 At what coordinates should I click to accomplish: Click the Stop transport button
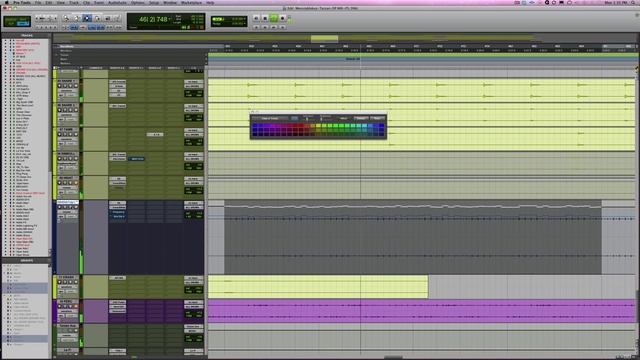tap(265, 18)
